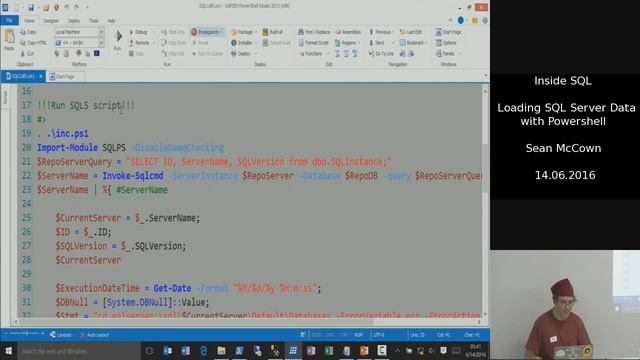
Task: Jump to Next in Navigation group
Action: (x=376, y=42)
